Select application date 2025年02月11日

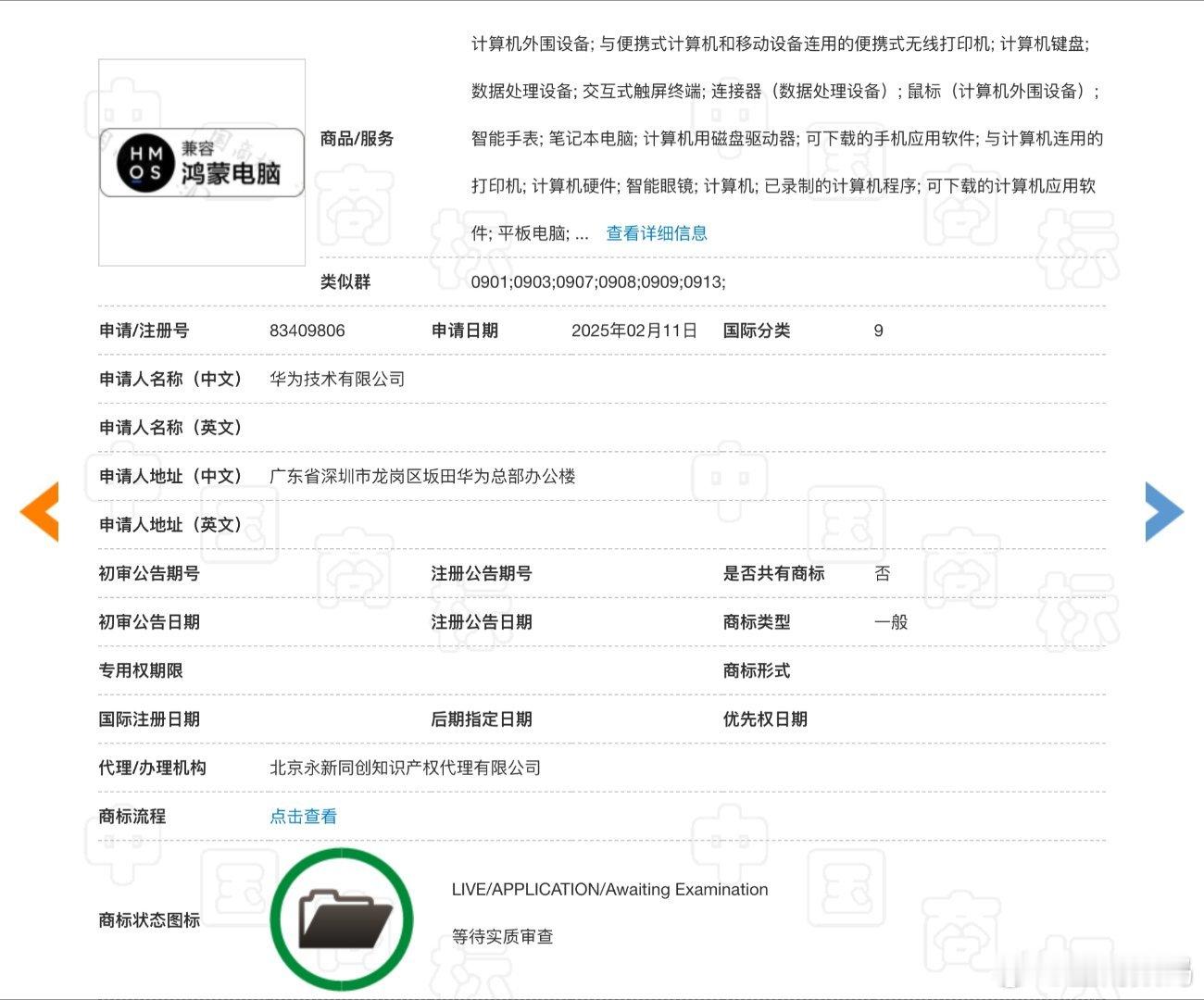click(x=634, y=331)
